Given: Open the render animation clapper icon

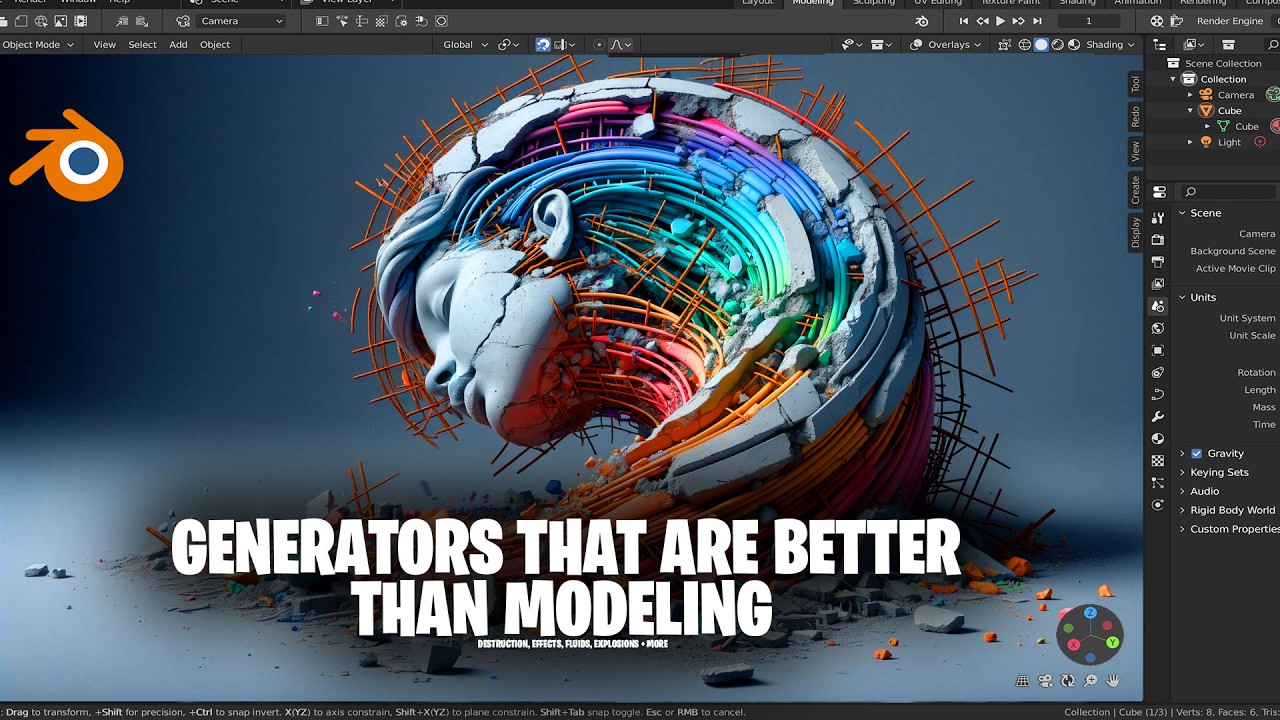Looking at the screenshot, I should coord(1179,21).
